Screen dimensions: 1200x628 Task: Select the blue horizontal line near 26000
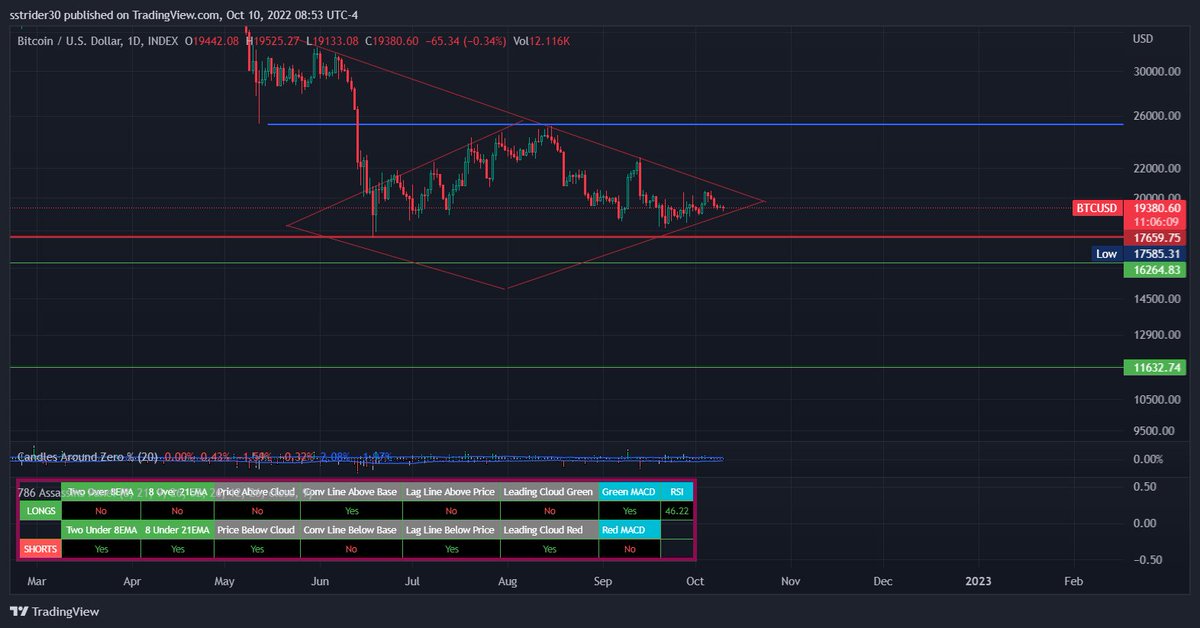(x=695, y=124)
